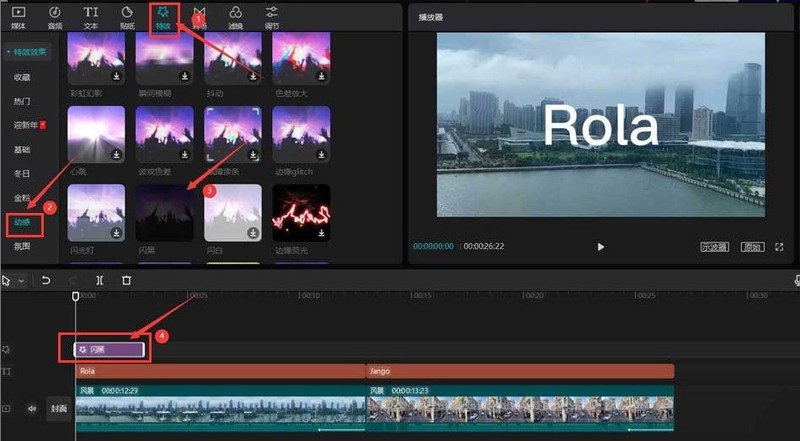Screen dimensions: 800x441
Task: Click the split clip tool icon
Action: point(99,281)
